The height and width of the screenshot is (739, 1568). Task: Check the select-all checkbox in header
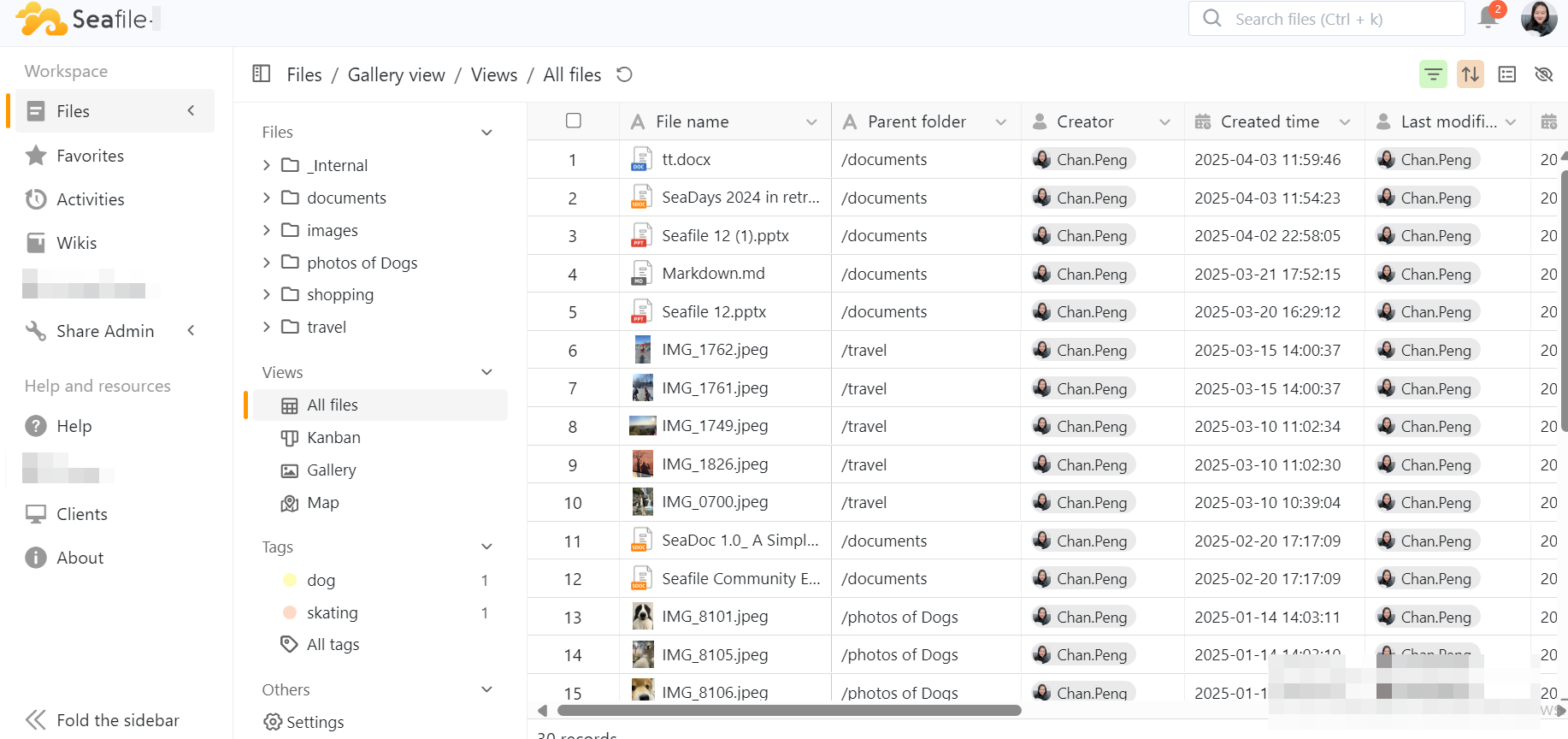(574, 121)
